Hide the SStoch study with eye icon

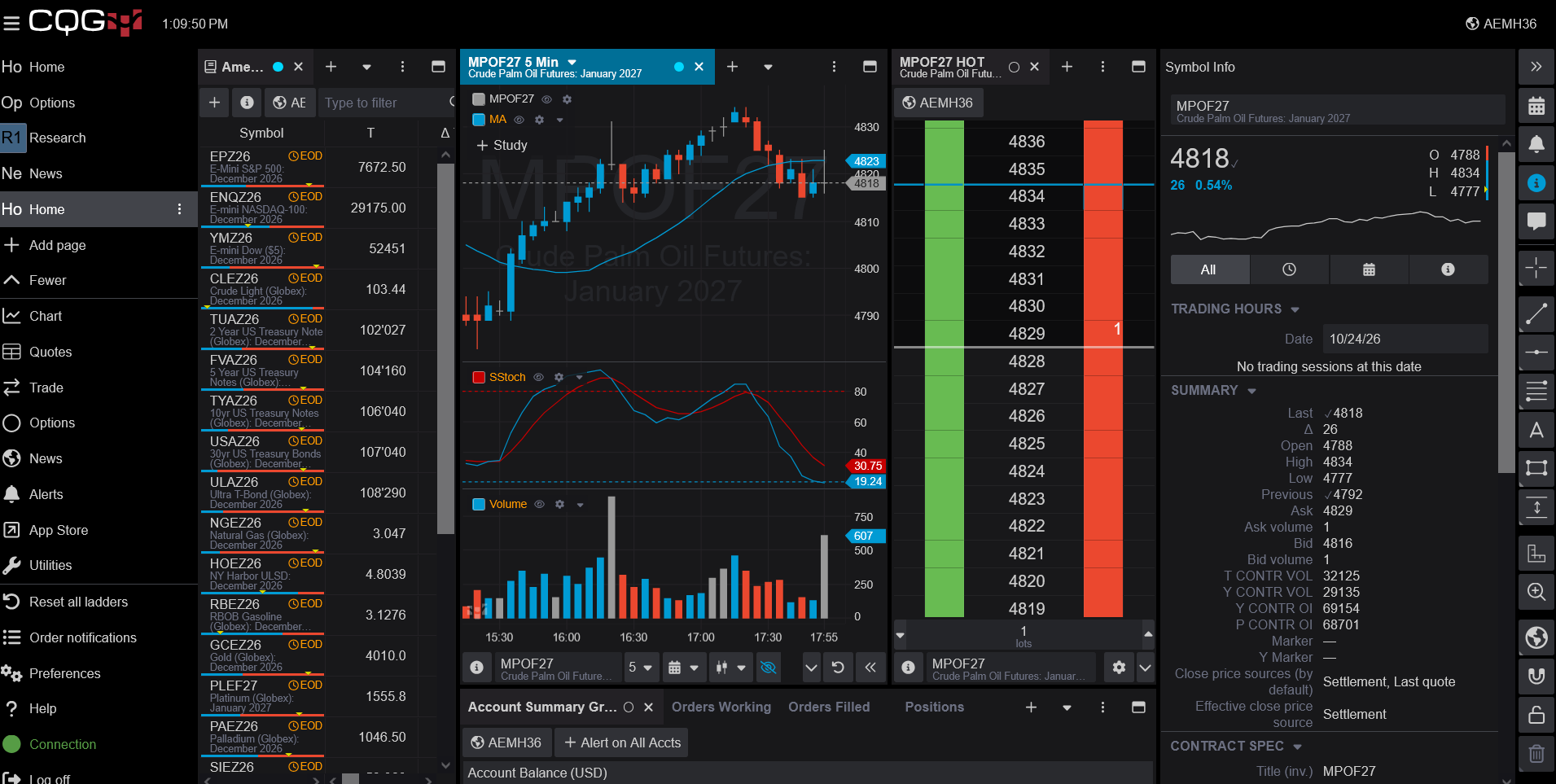pyautogui.click(x=538, y=378)
